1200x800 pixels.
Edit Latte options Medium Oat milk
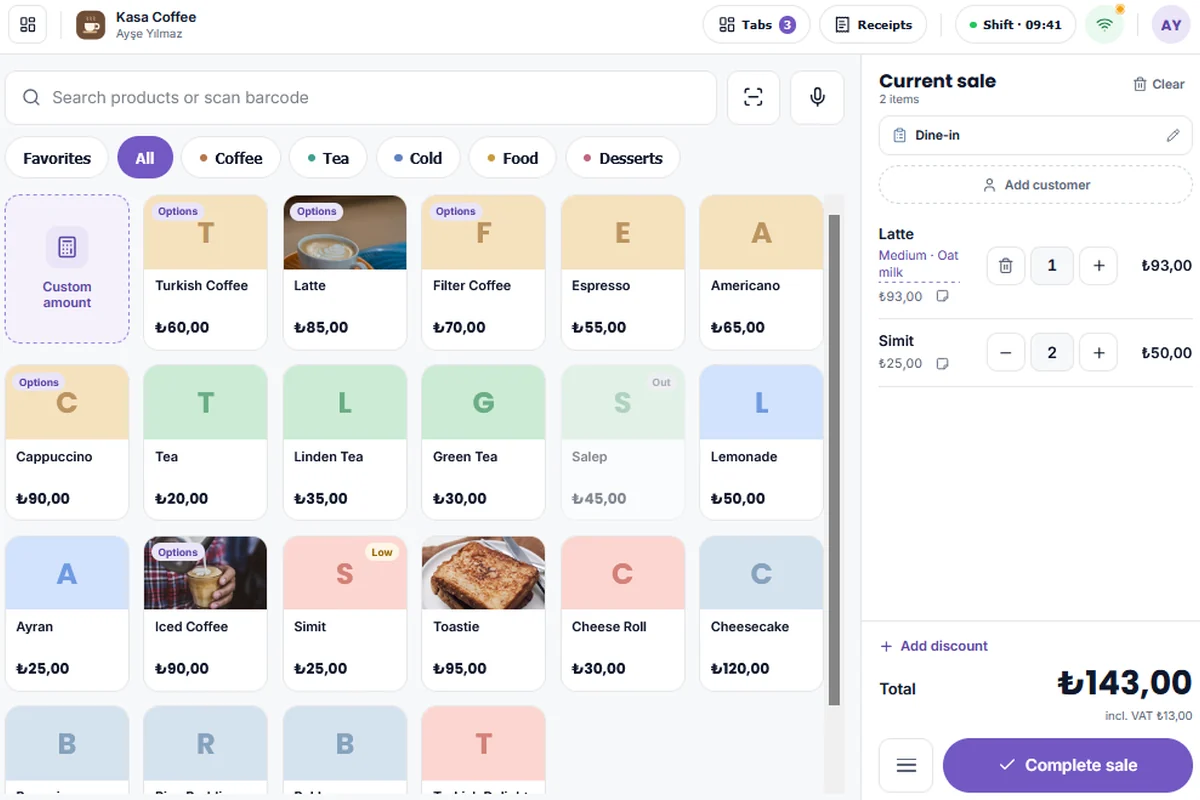(918, 264)
